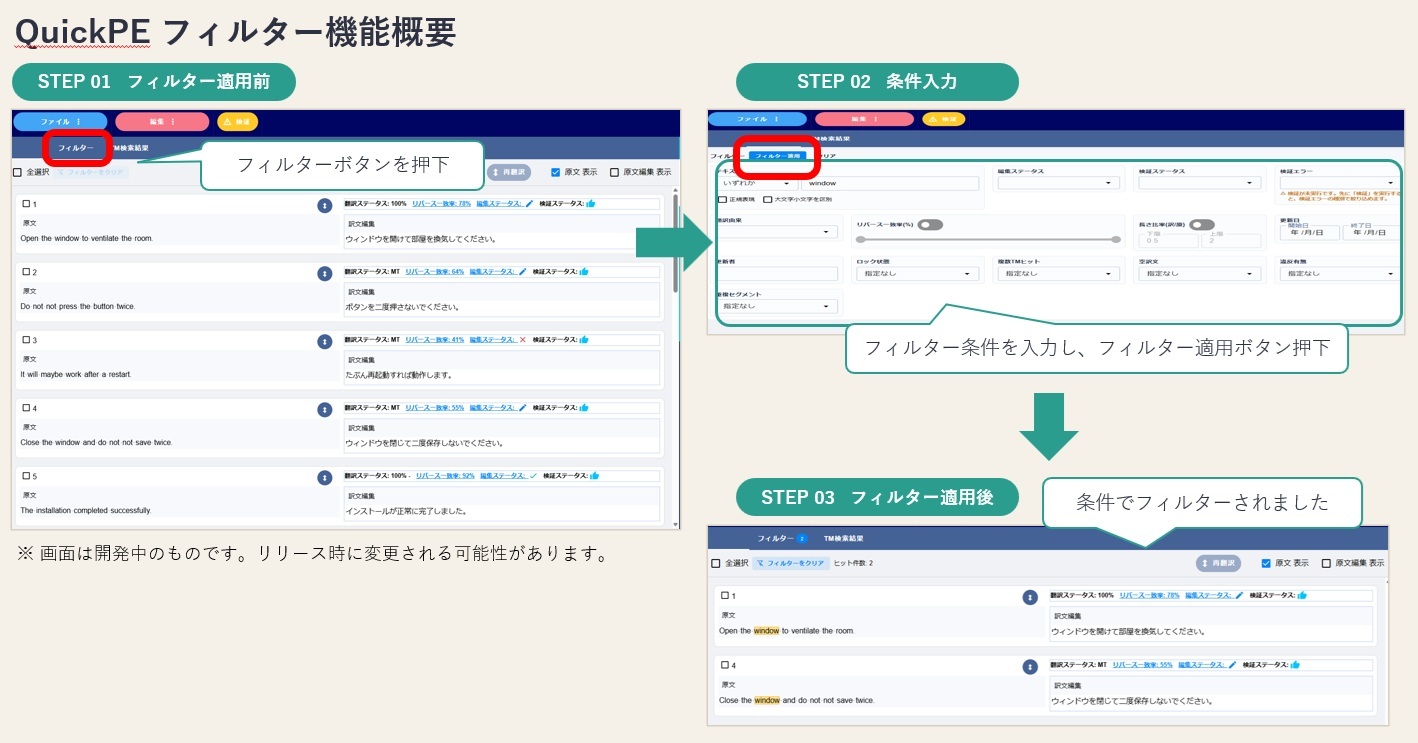Click the yellow 検証 warning button in STEP 01
Viewport: 1418px width, 743px height.
point(237,122)
